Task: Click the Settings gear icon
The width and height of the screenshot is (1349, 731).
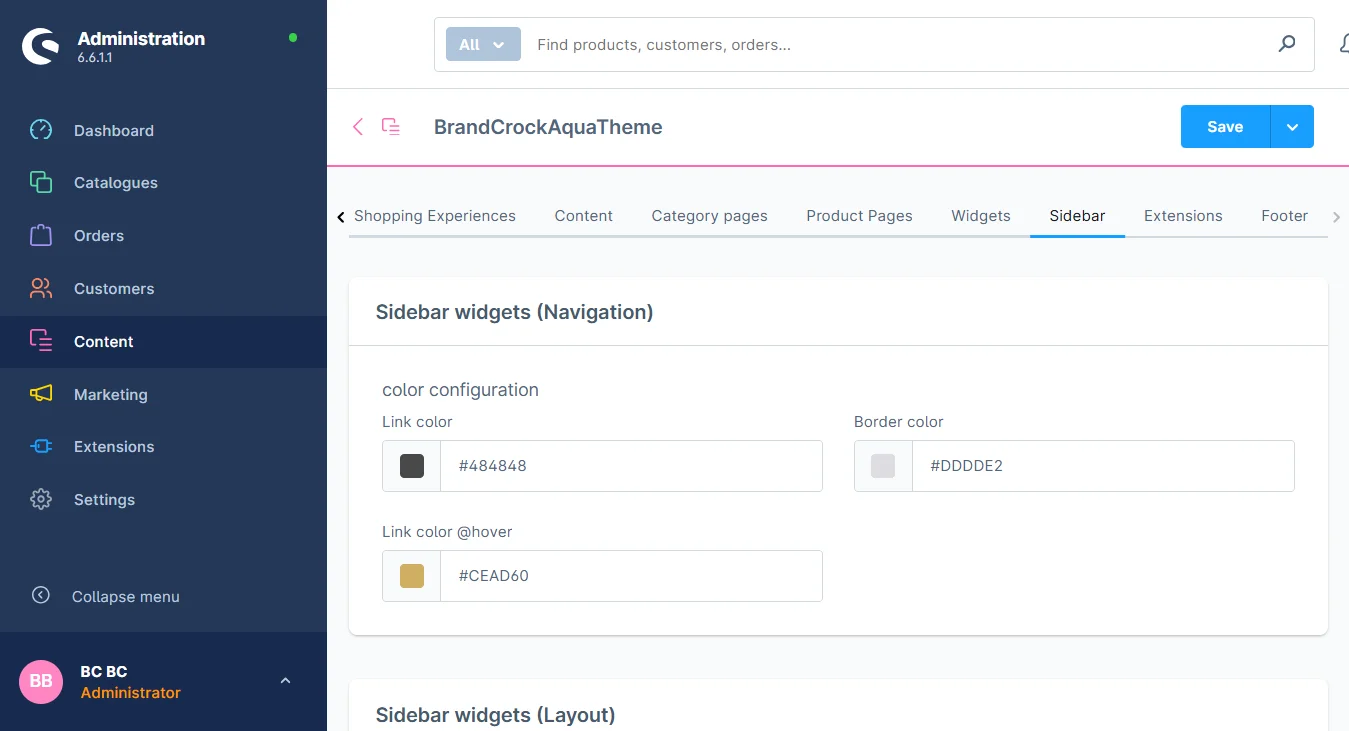Action: (41, 500)
